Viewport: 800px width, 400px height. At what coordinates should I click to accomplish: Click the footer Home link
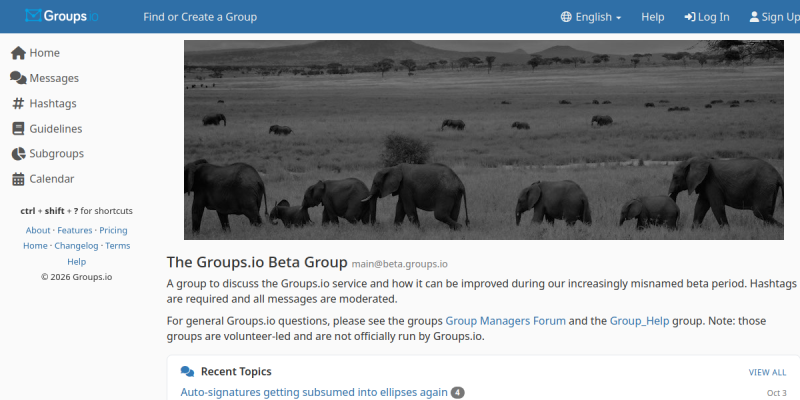tap(35, 245)
